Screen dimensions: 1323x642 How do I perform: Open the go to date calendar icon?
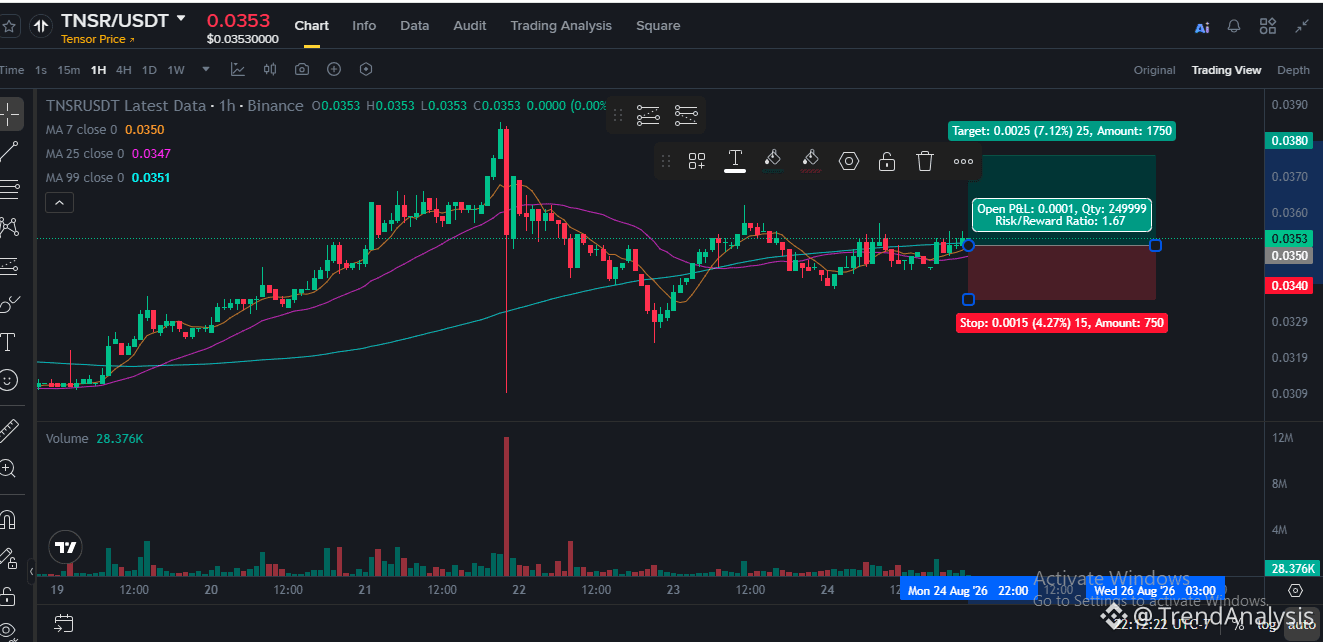pos(63,624)
